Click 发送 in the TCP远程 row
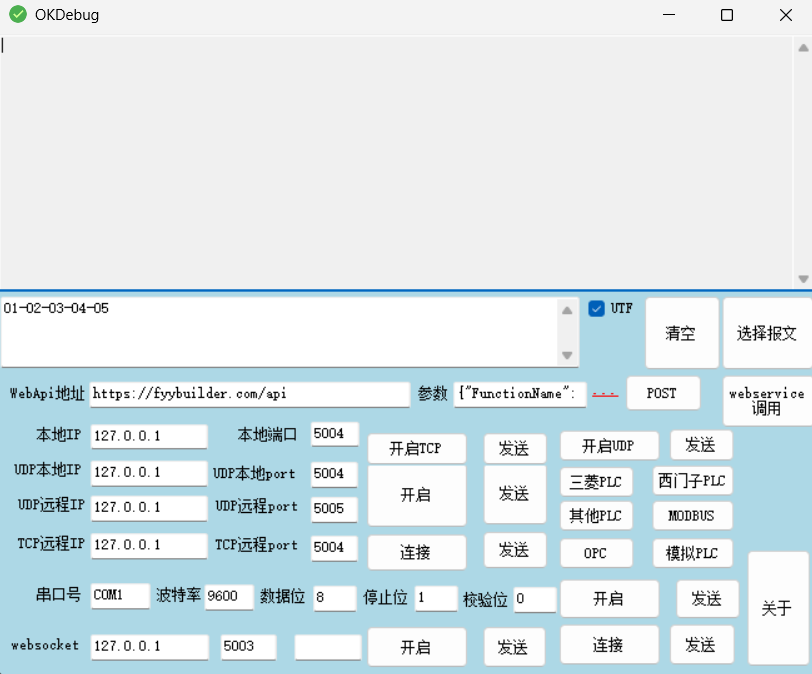 [x=514, y=550]
